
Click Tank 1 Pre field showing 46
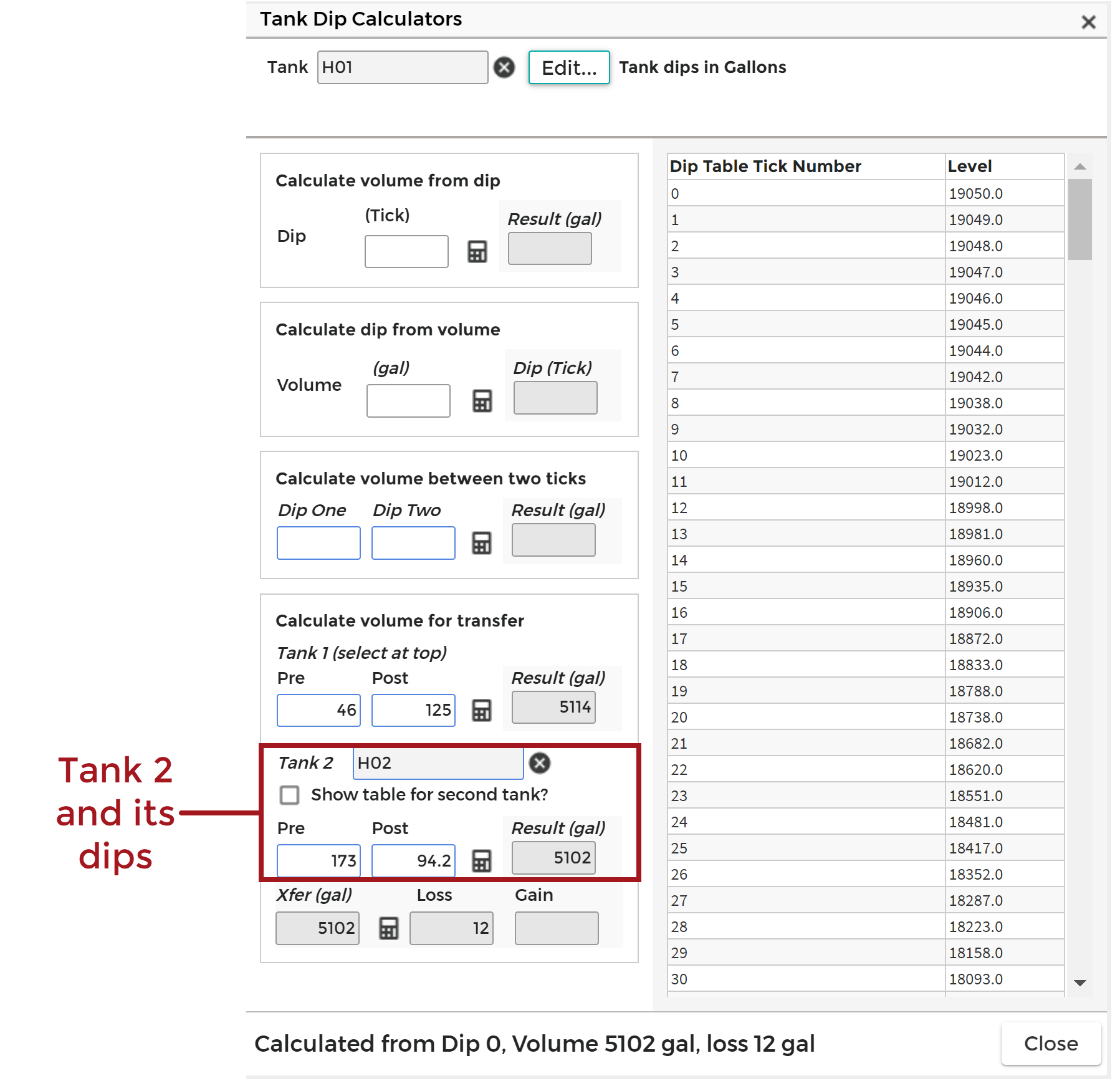point(318,710)
